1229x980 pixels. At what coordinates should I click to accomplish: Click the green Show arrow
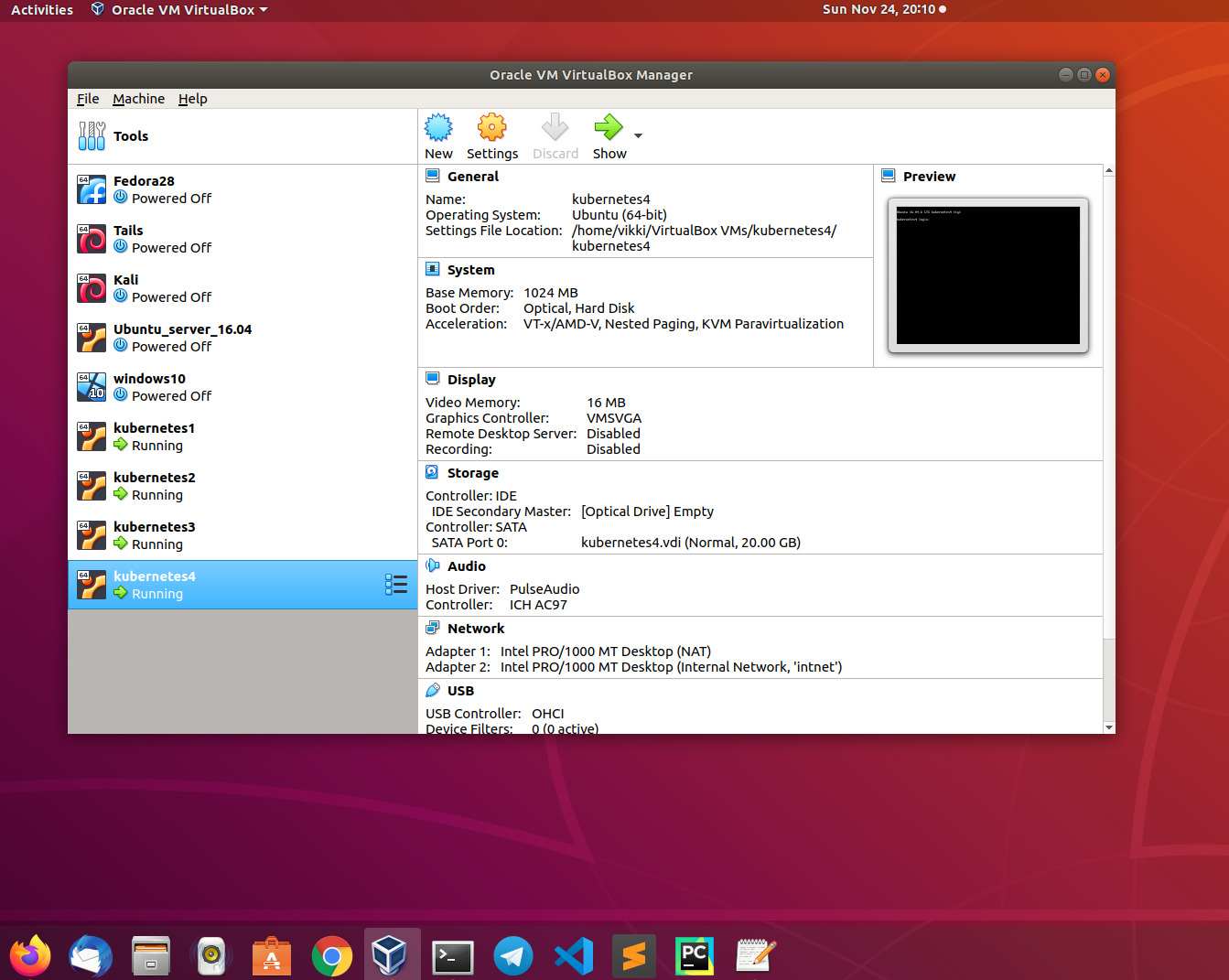pyautogui.click(x=609, y=127)
